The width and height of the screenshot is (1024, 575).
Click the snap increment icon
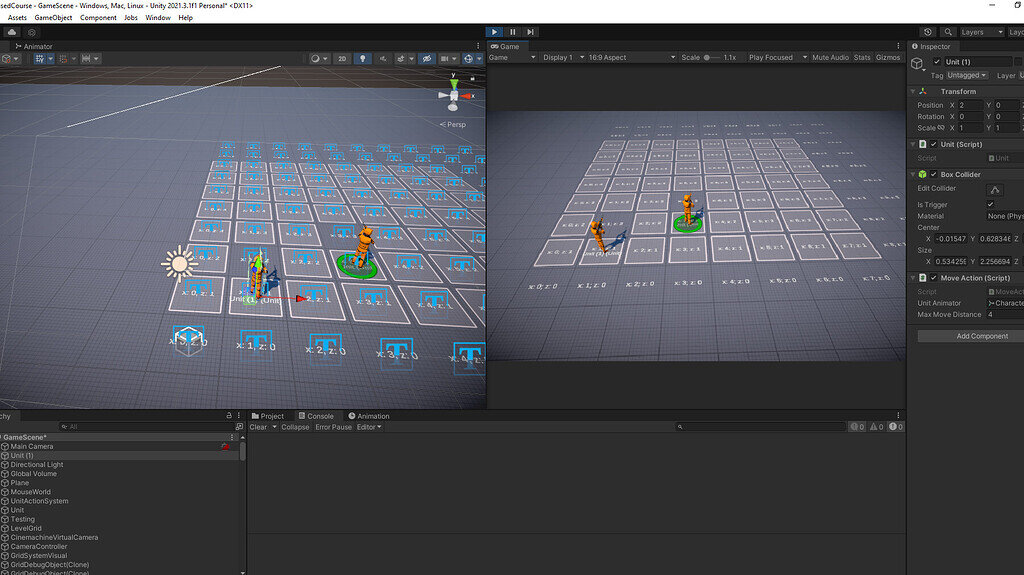click(x=86, y=59)
